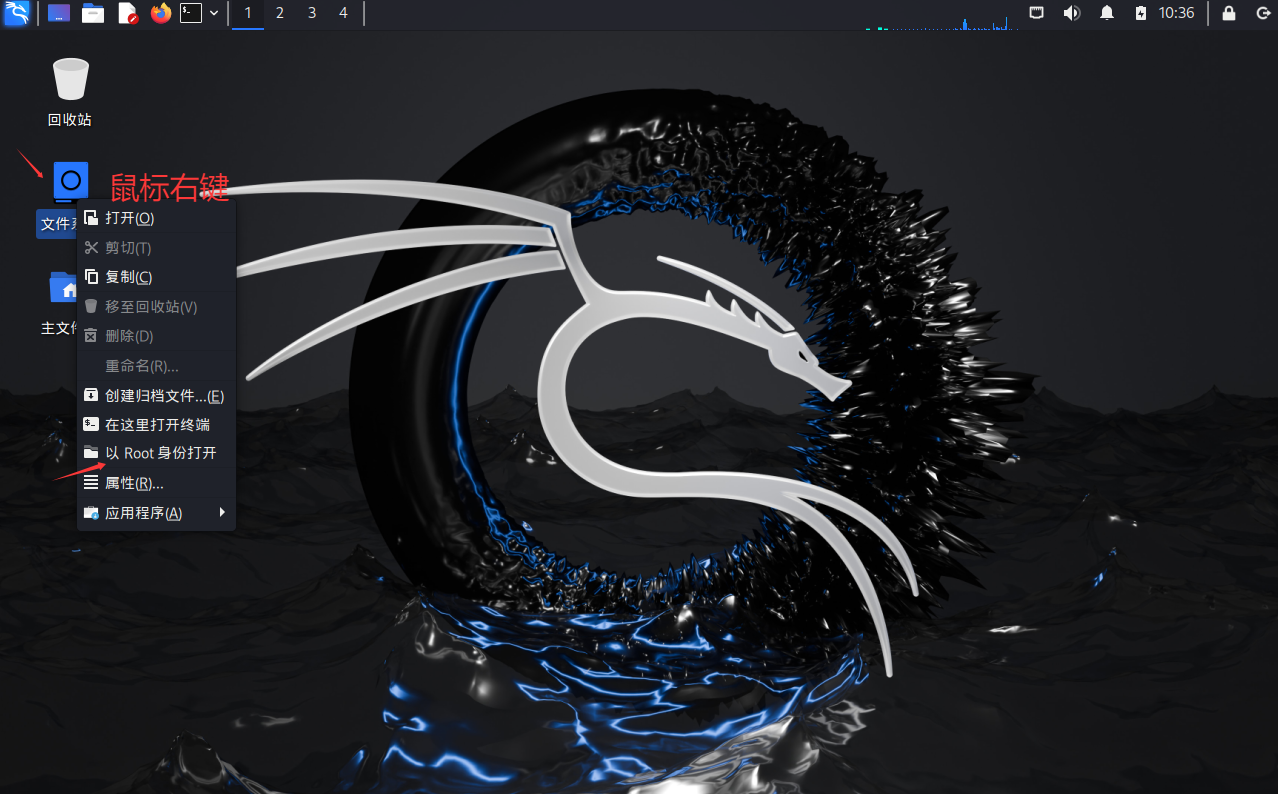Viewport: 1278px width, 794px height.
Task: Choose 在这里打开终端 menu entry
Action: tap(157, 425)
